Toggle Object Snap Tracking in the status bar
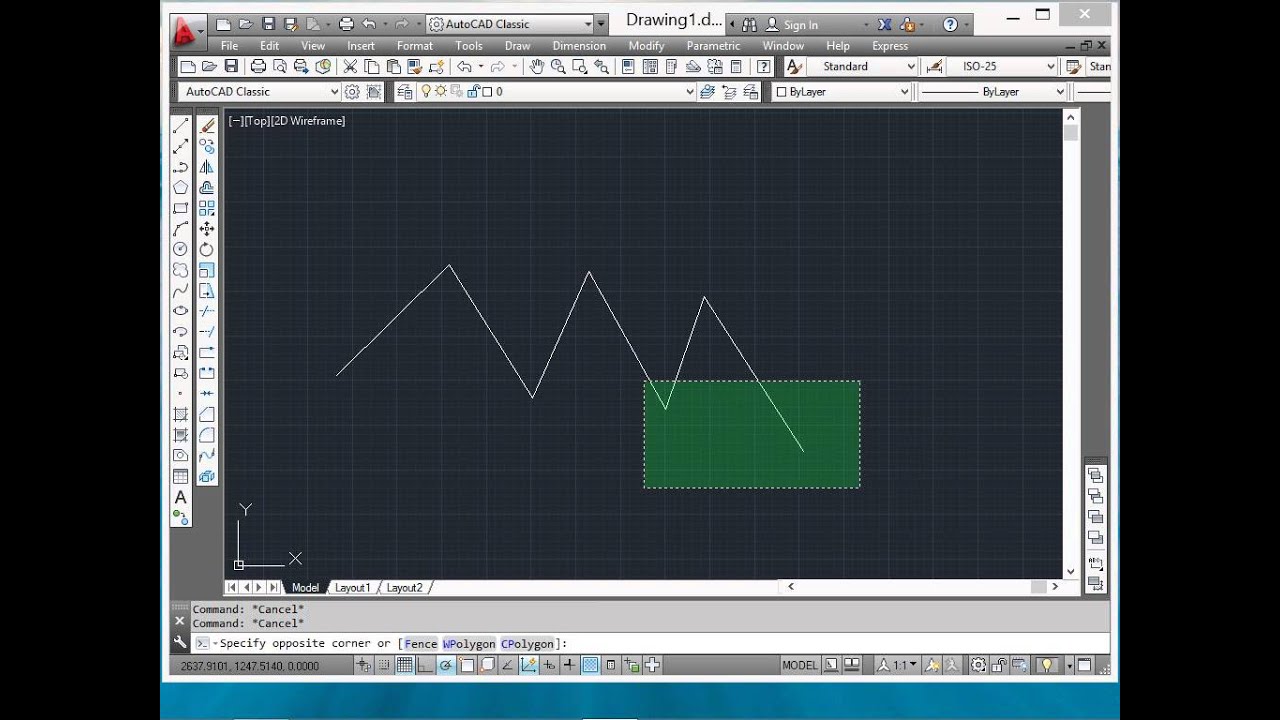 (x=508, y=665)
